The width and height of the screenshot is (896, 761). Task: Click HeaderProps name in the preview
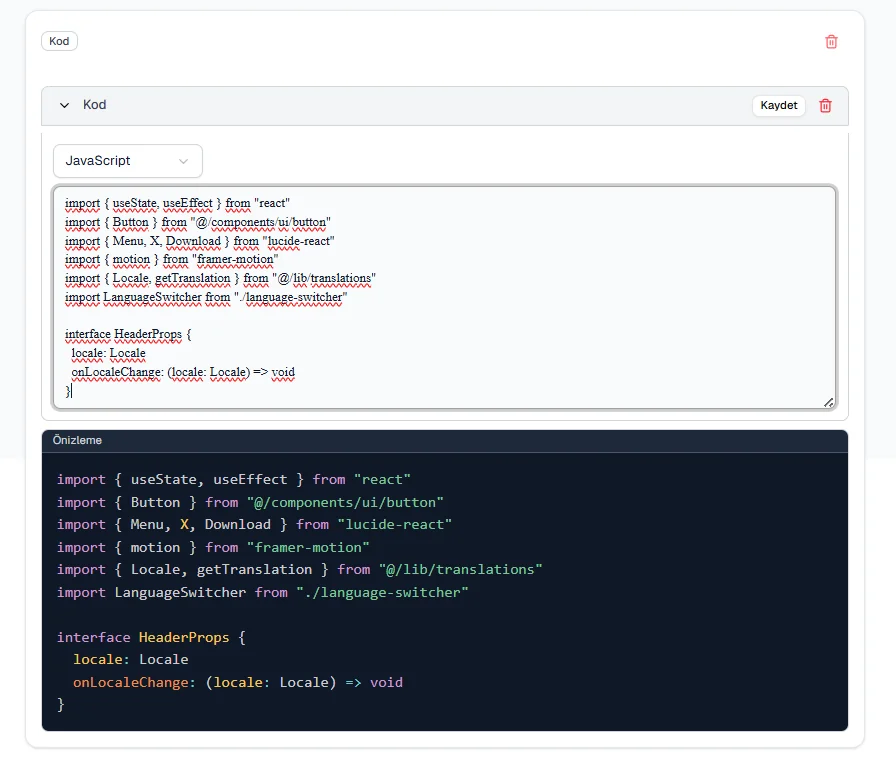point(183,638)
